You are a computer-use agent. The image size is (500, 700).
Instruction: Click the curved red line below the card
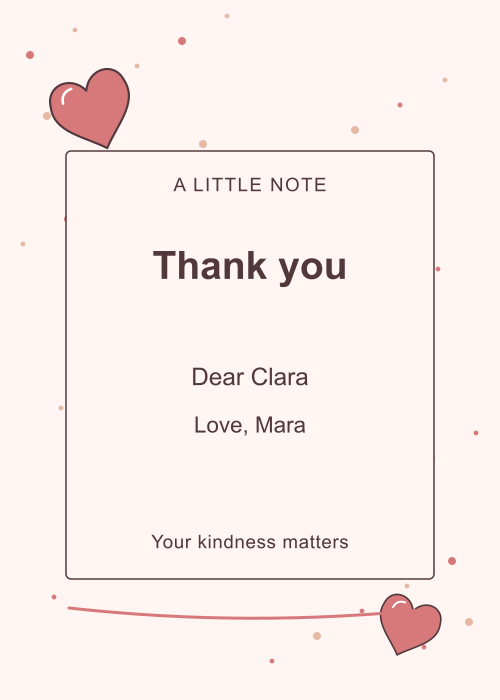click(224, 614)
